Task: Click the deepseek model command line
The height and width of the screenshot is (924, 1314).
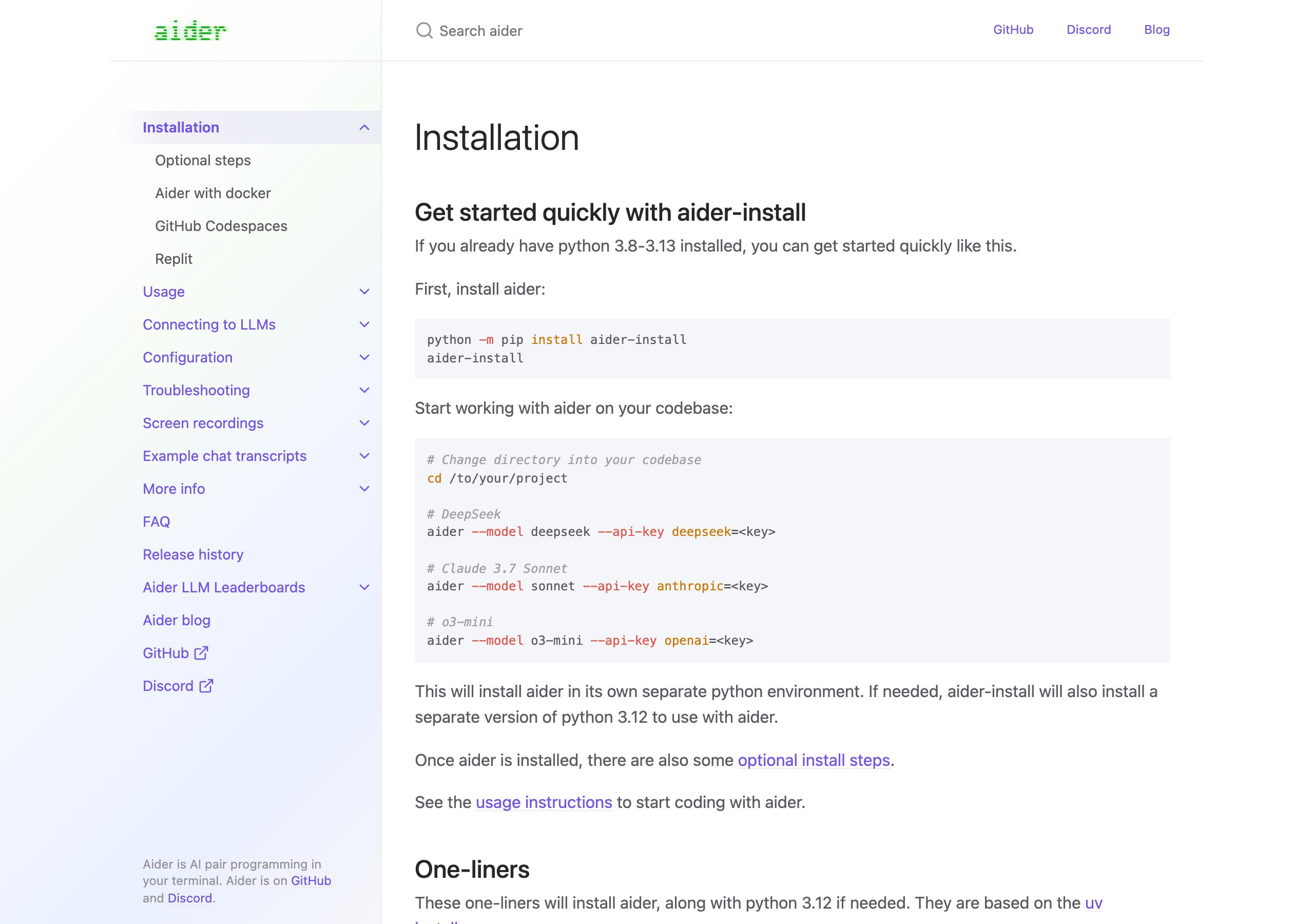Action: coord(601,532)
